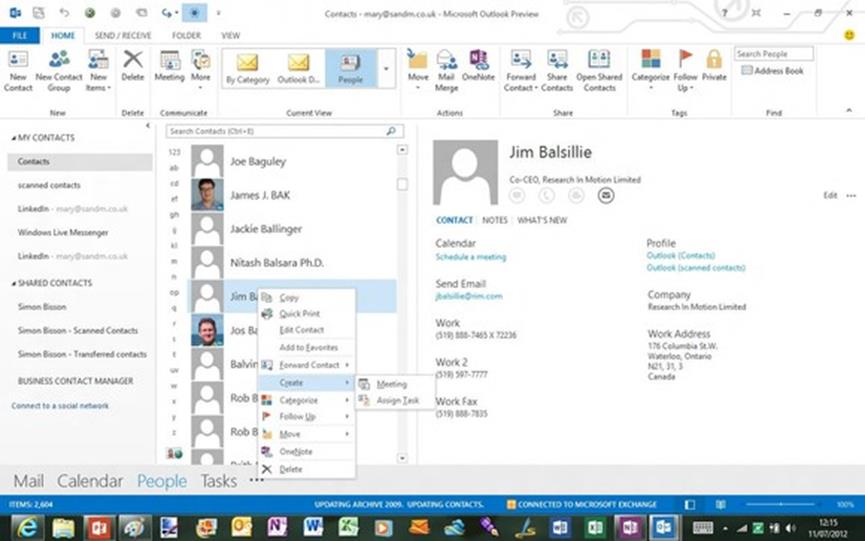Click the Schedule a meeting link

pos(471,257)
